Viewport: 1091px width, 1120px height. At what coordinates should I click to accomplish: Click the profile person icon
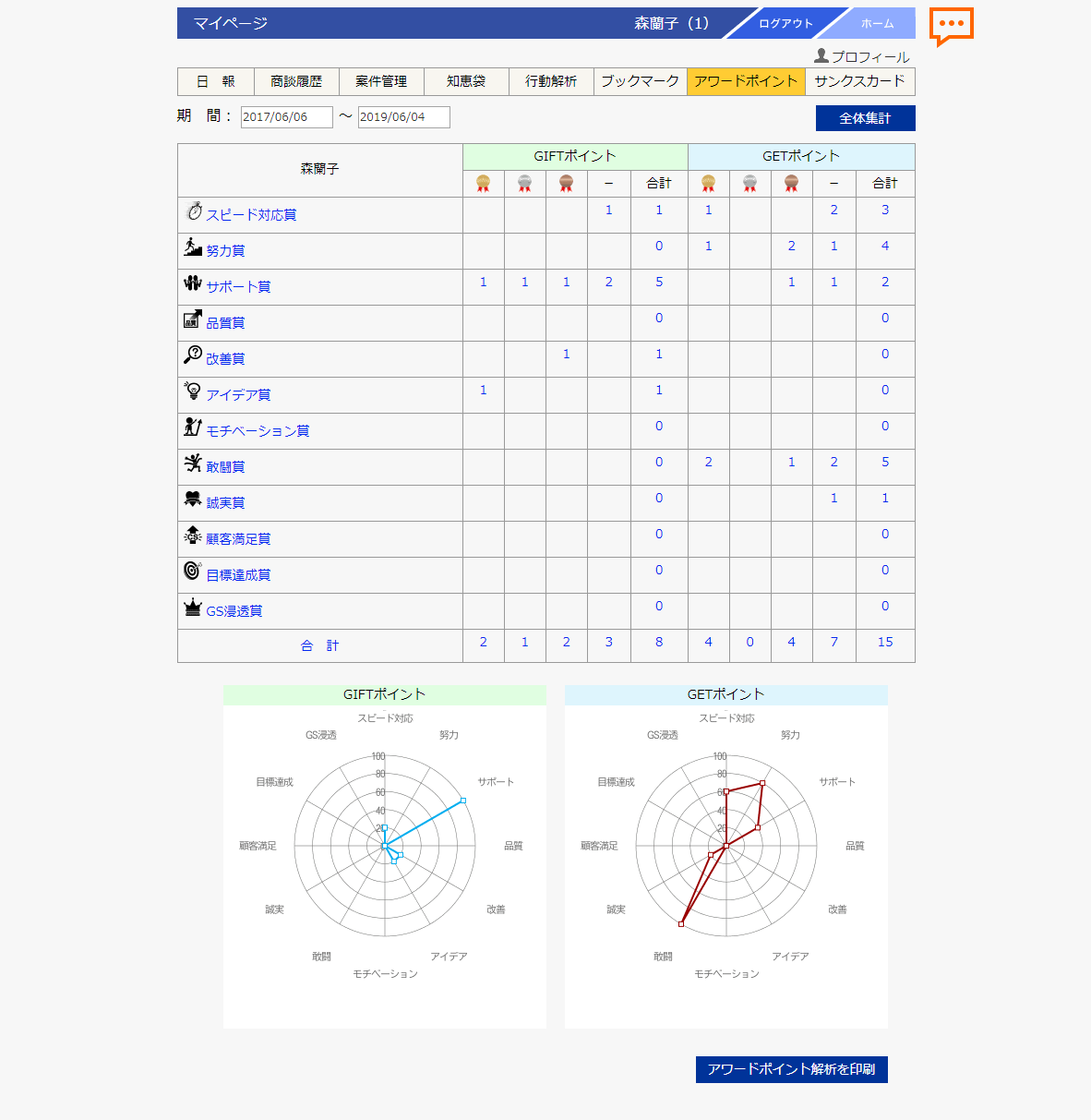[821, 56]
